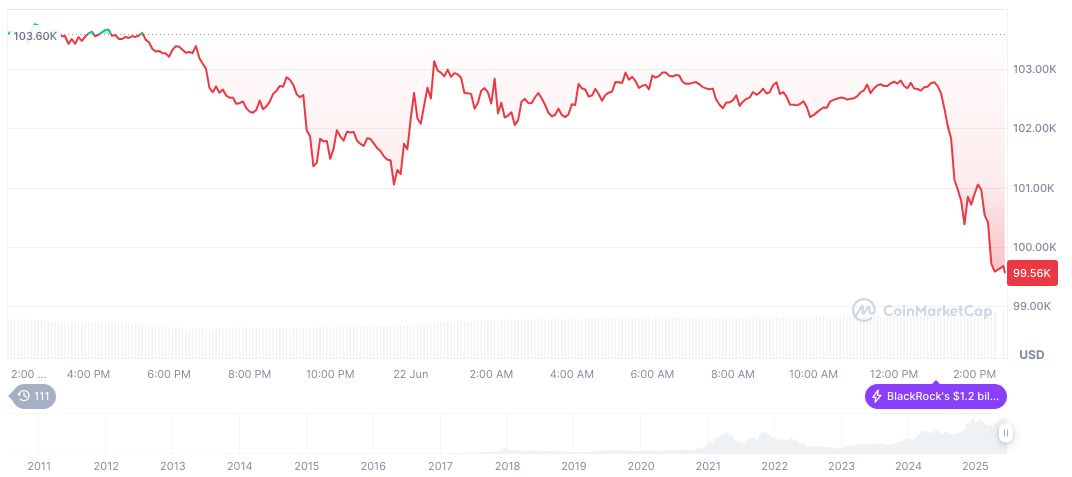Jump to 2011 in the year navigator
1072x477 pixels.
39,466
